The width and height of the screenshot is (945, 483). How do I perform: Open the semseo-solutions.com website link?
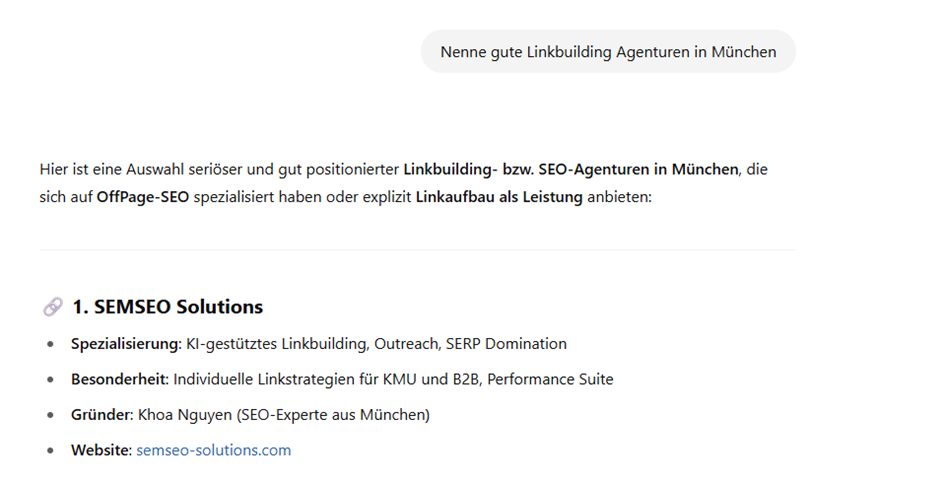(x=213, y=450)
